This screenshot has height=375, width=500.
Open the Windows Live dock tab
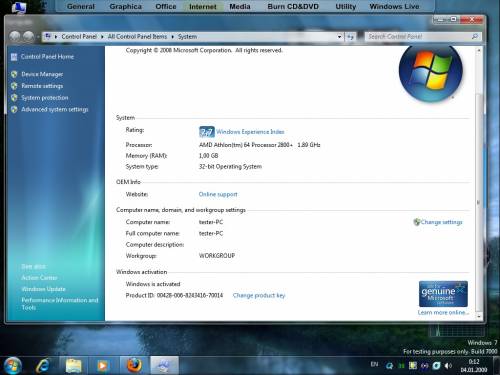pyautogui.click(x=394, y=6)
